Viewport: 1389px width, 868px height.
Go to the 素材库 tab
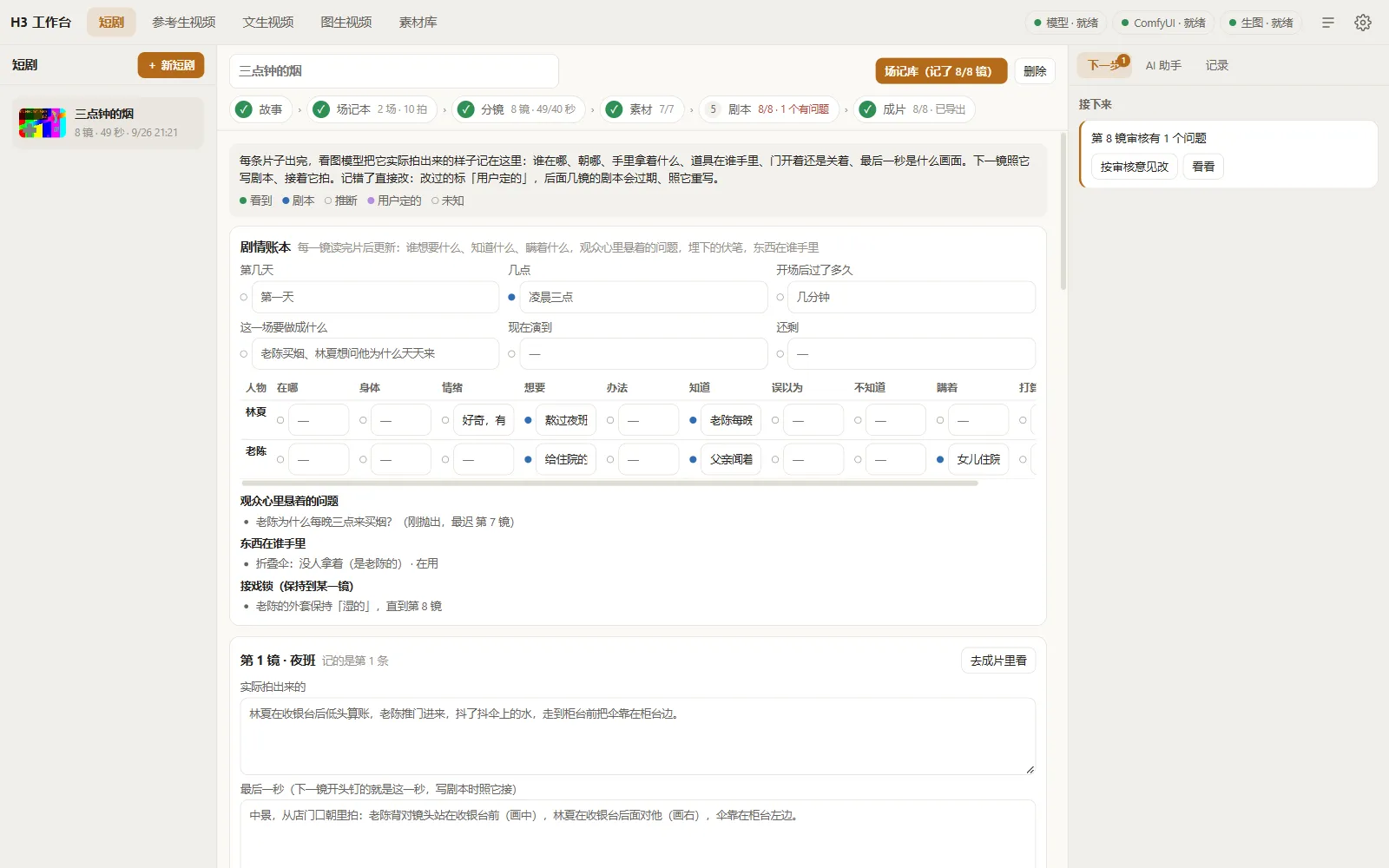point(418,23)
